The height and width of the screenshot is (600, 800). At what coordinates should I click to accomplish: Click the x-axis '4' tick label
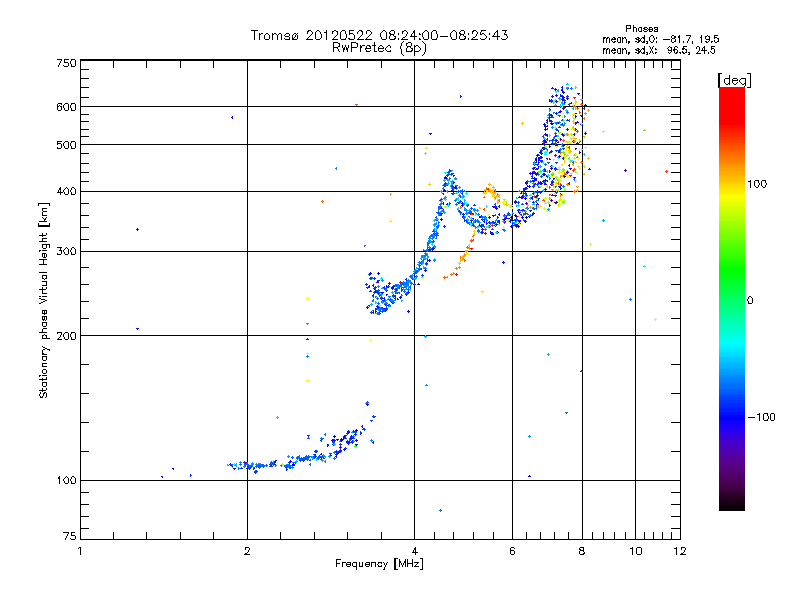tap(414, 551)
